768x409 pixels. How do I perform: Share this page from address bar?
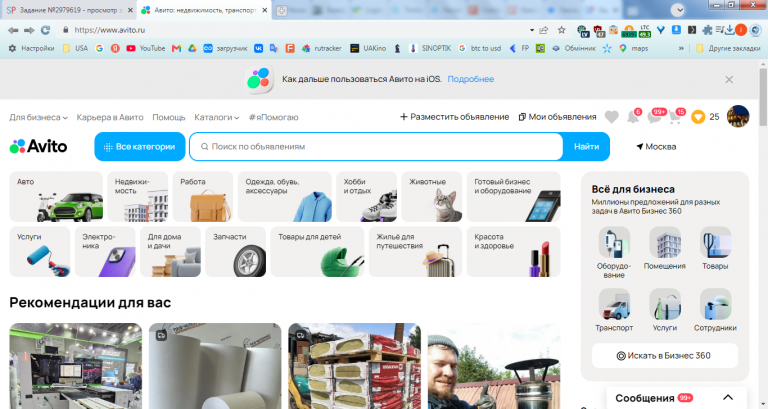tap(544, 30)
